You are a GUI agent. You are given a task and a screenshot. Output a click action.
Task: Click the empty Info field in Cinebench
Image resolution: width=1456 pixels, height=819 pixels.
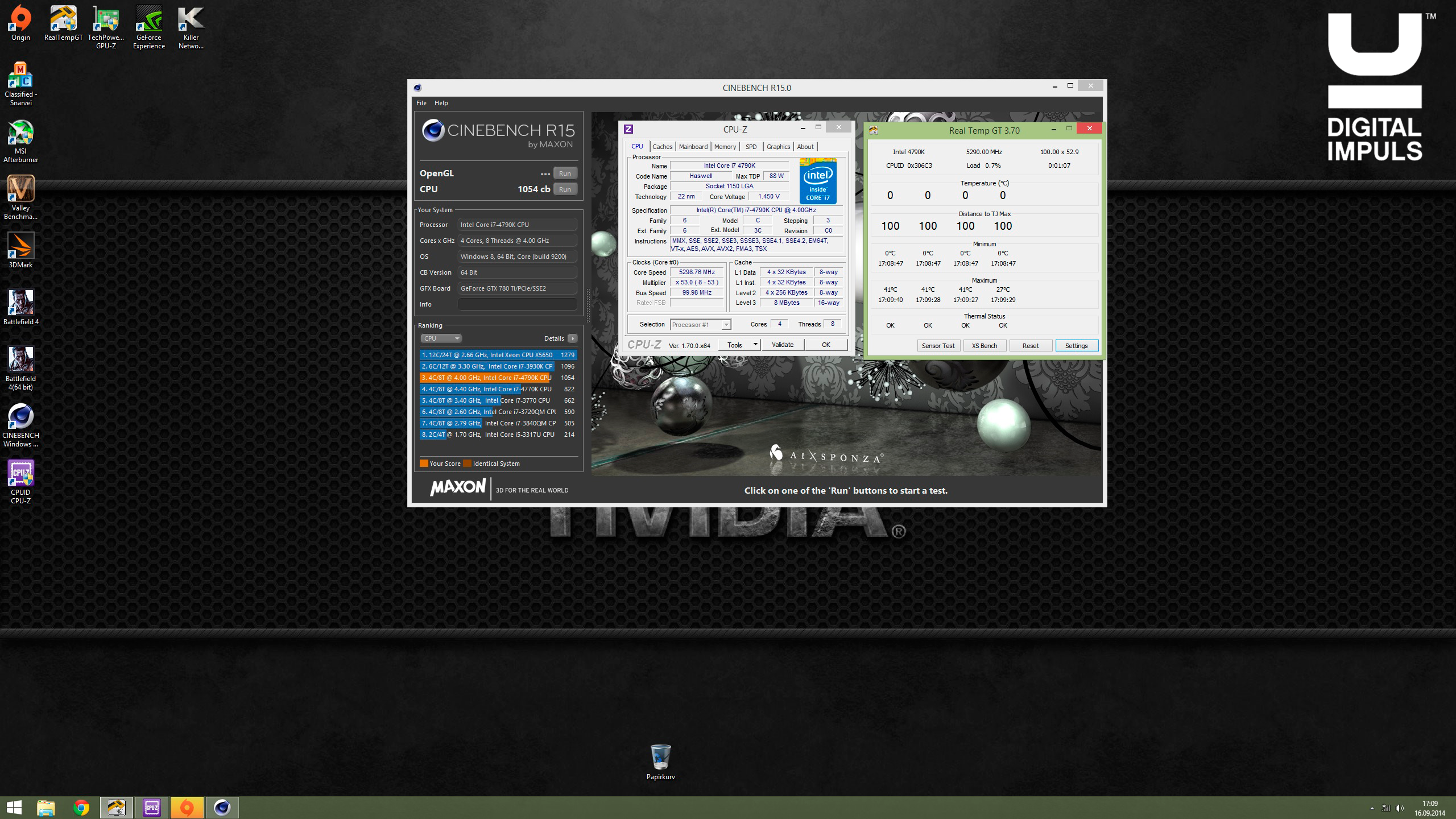click(517, 304)
